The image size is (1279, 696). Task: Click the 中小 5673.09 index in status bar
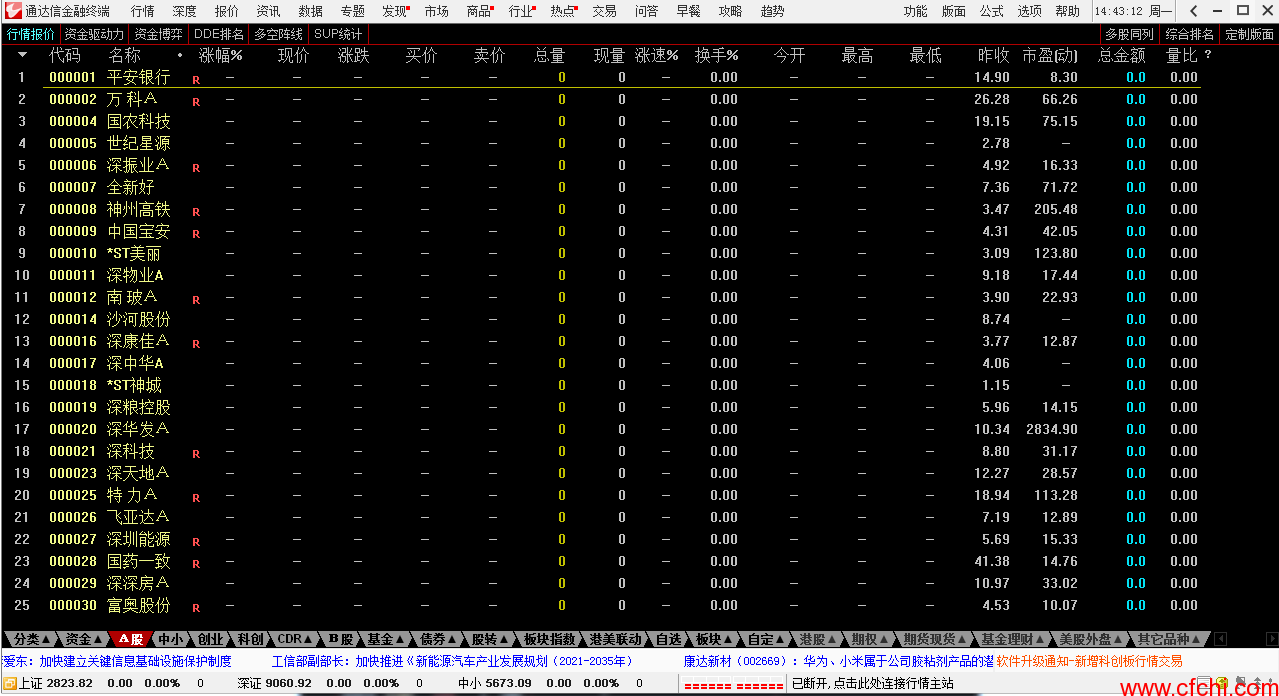tap(494, 684)
